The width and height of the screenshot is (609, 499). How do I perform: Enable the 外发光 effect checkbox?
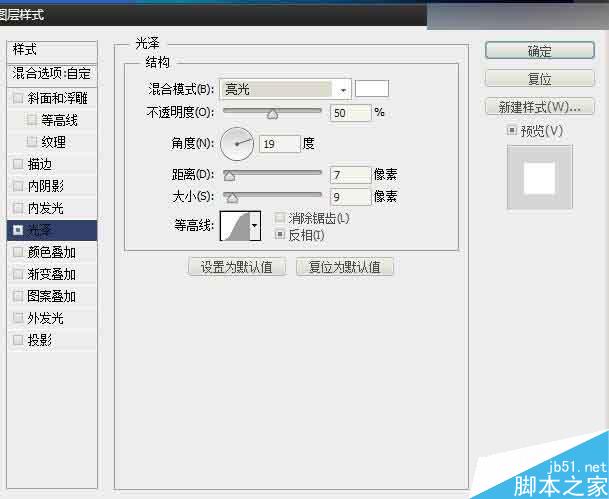[18, 318]
